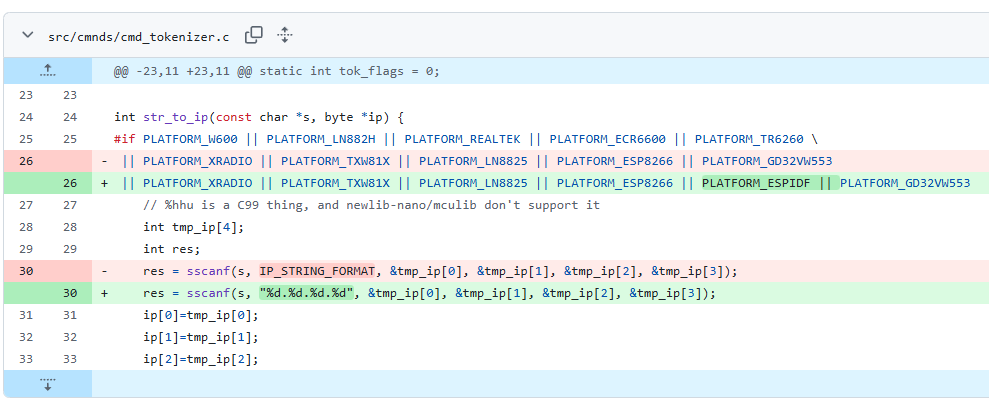The width and height of the screenshot is (989, 414).
Task: Click the 'ip[0]=tmp_ip[0];' line
Action: [201, 316]
